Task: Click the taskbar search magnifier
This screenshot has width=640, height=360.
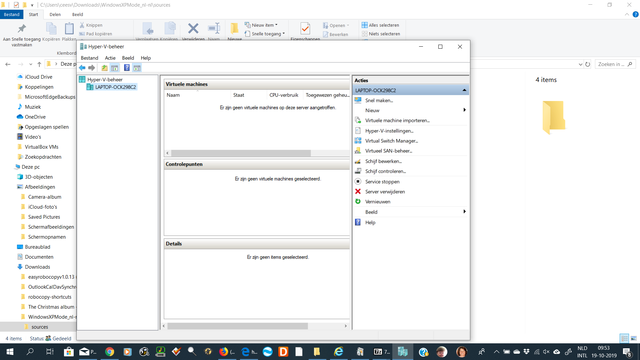Action: (30, 352)
